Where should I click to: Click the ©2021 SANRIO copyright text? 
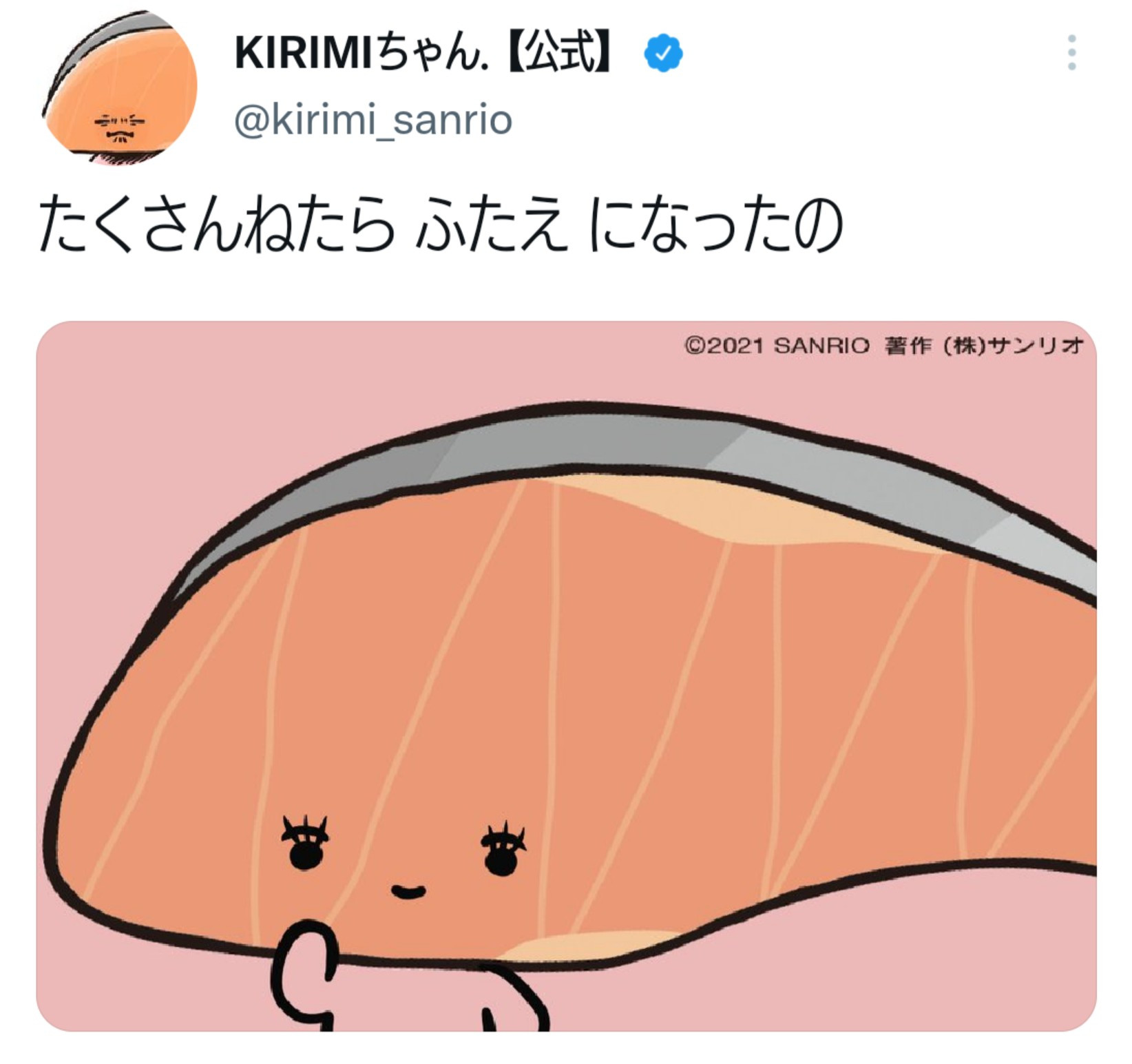coord(777,345)
